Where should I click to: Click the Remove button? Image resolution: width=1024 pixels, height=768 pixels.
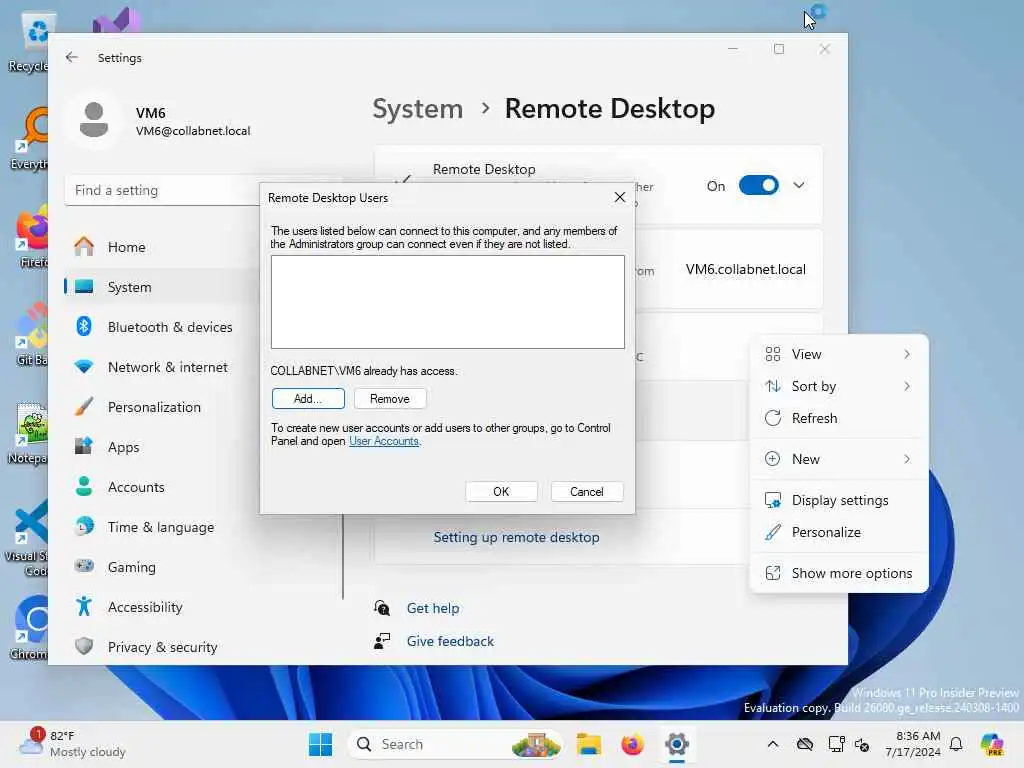[x=390, y=398]
